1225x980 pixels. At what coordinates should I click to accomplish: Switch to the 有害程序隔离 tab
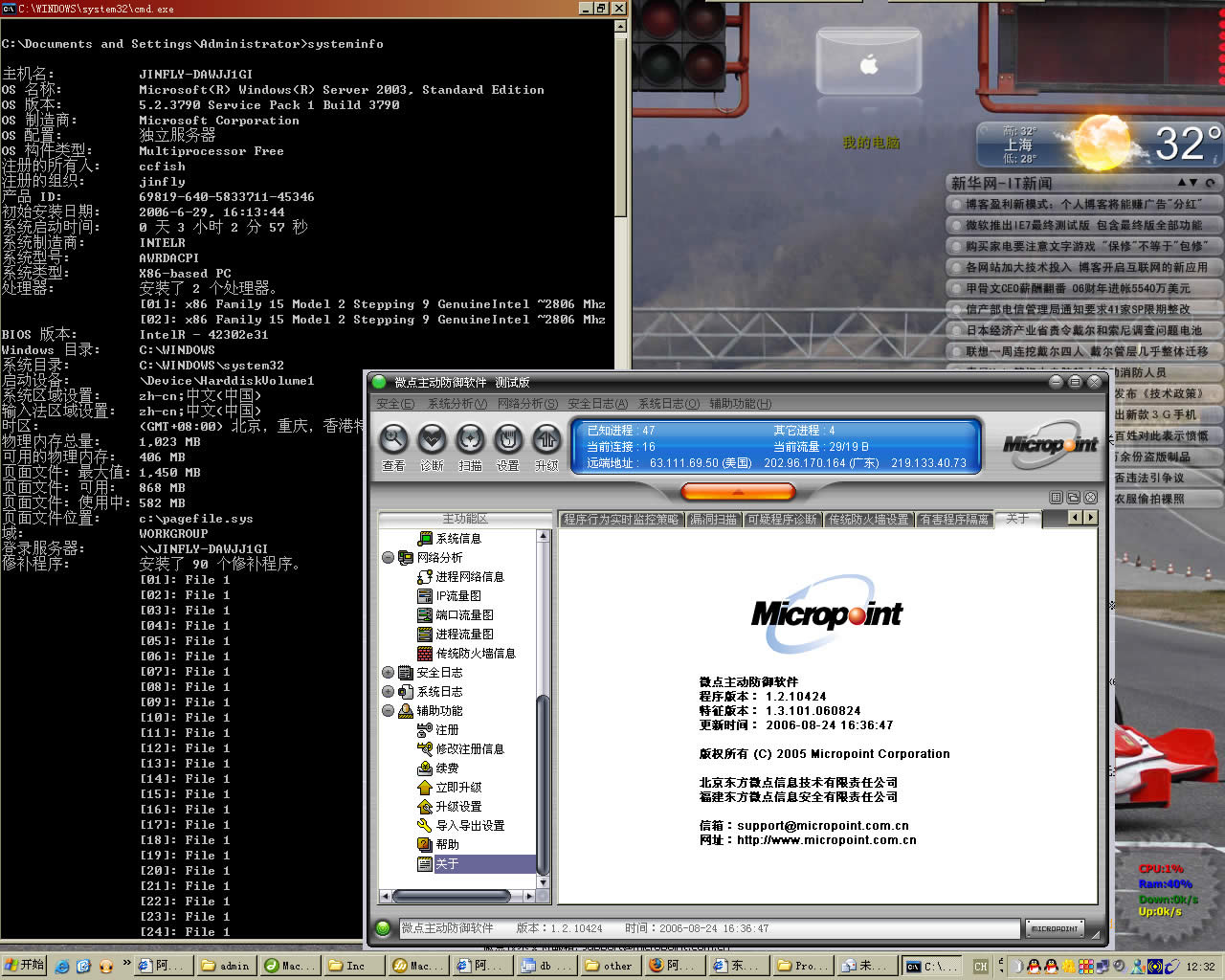(953, 519)
